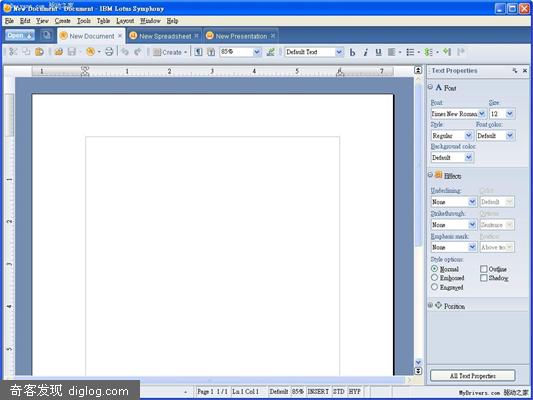Enable the Shadow checkbox

(484, 278)
